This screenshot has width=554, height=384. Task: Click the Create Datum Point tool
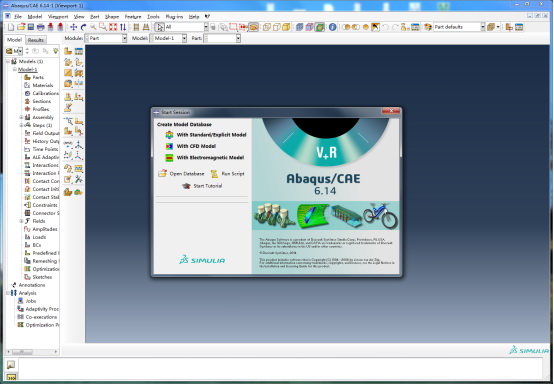coord(68,144)
